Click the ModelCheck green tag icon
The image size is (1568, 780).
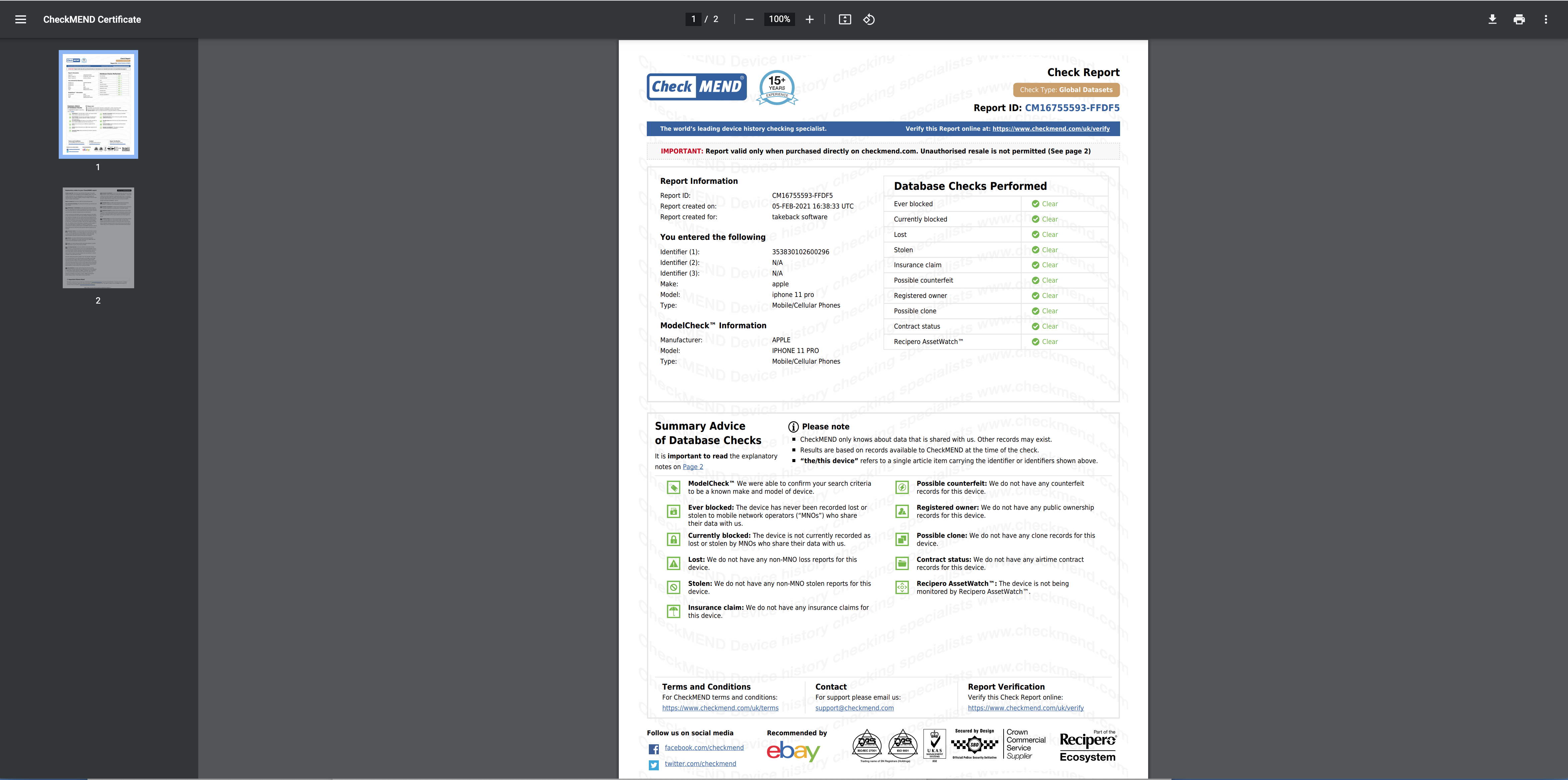[x=673, y=488]
